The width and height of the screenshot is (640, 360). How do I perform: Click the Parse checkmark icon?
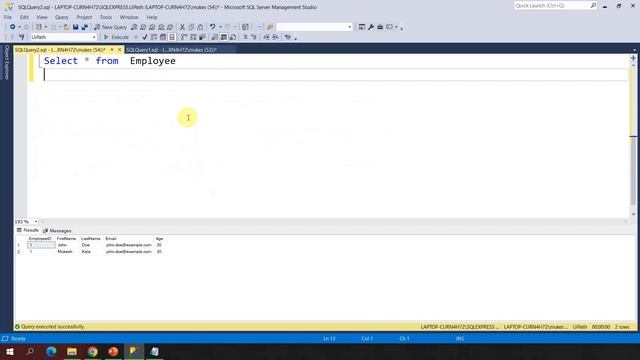pyautogui.click(x=145, y=37)
